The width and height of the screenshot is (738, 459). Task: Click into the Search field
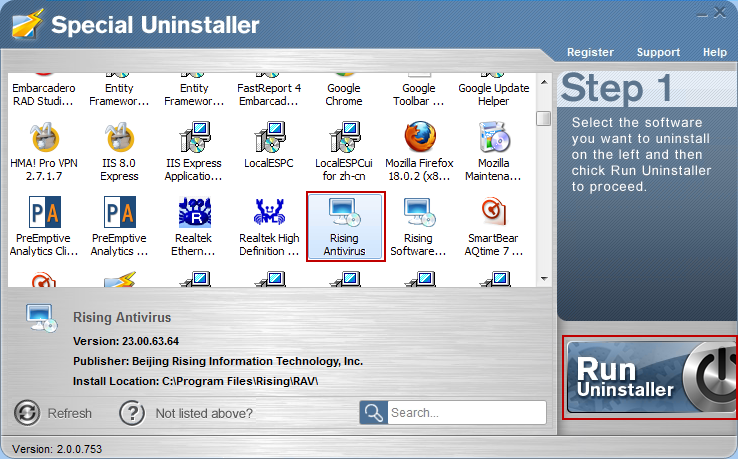tap(466, 413)
